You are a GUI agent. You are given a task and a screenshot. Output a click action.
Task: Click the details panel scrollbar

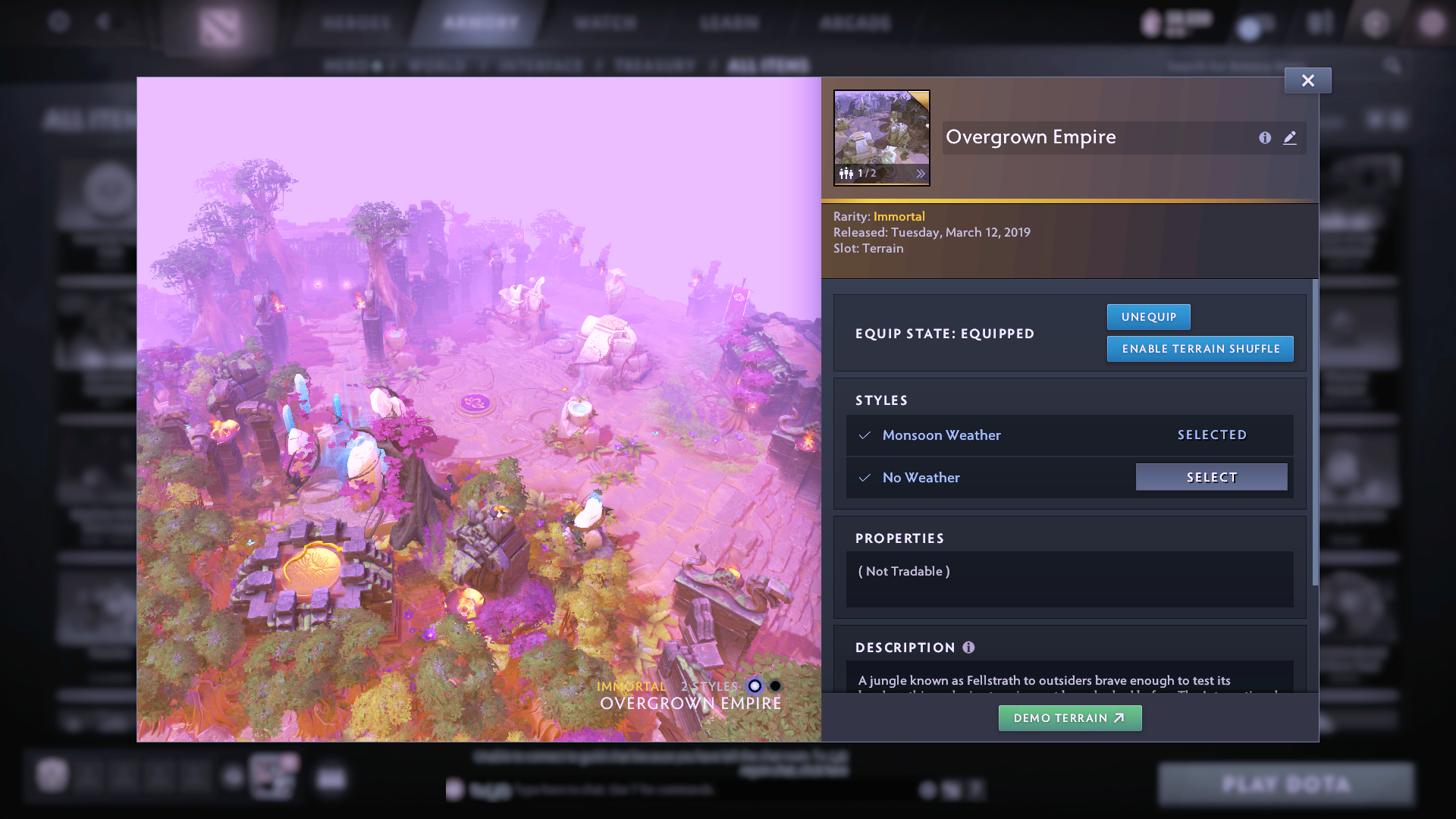[x=1315, y=432]
